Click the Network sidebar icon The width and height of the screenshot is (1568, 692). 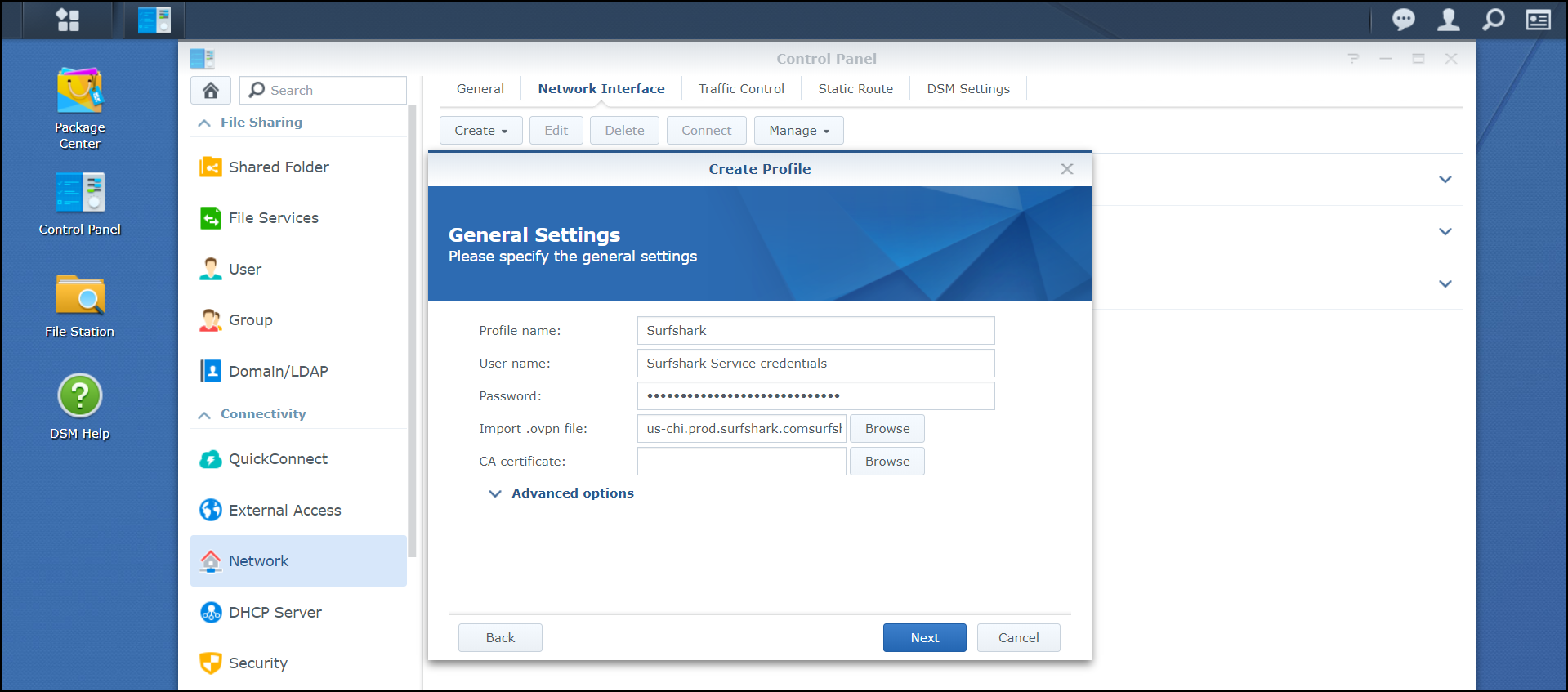[211, 561]
